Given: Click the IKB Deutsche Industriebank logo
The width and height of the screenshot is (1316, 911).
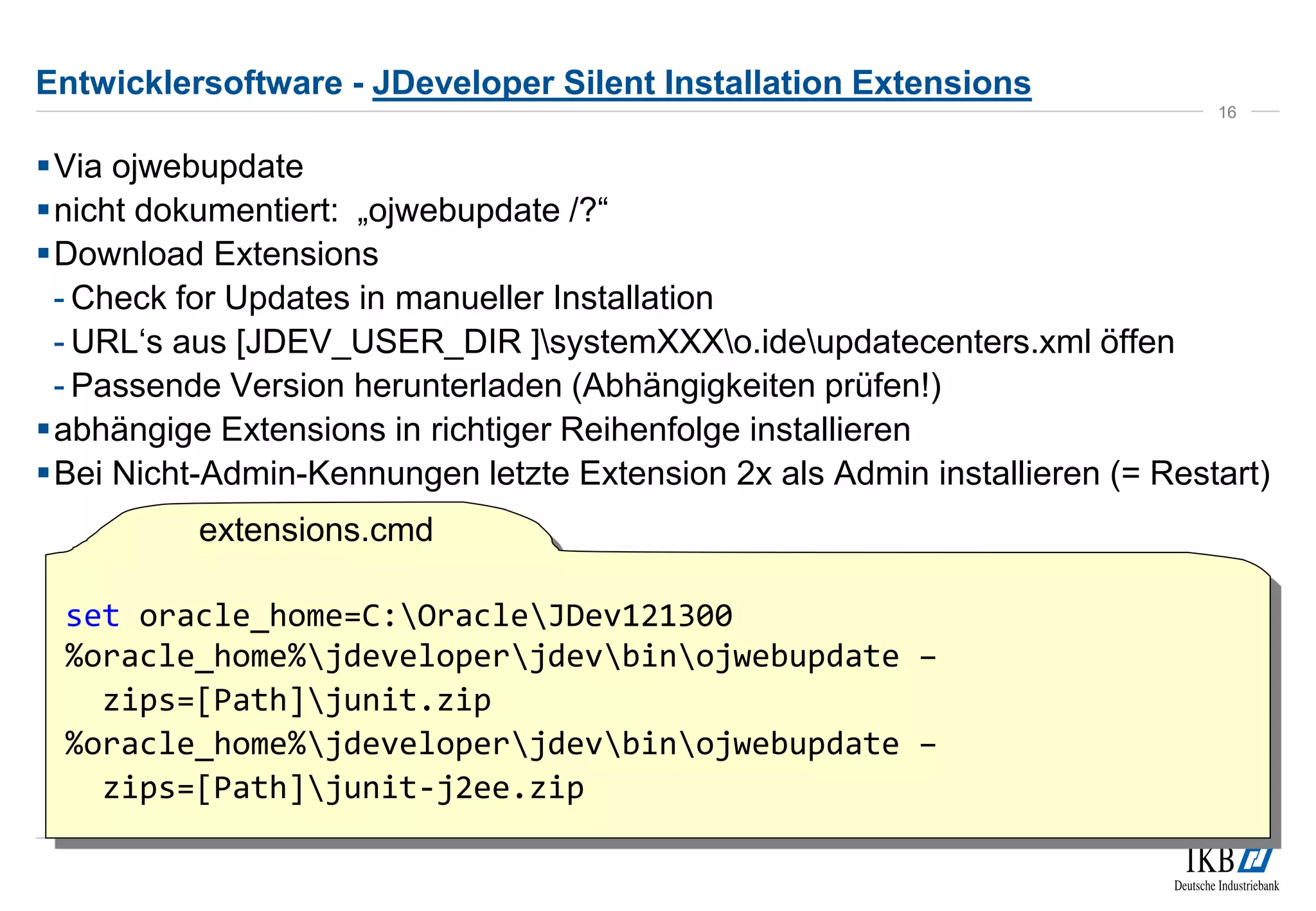Looking at the screenshot, I should (1226, 870).
